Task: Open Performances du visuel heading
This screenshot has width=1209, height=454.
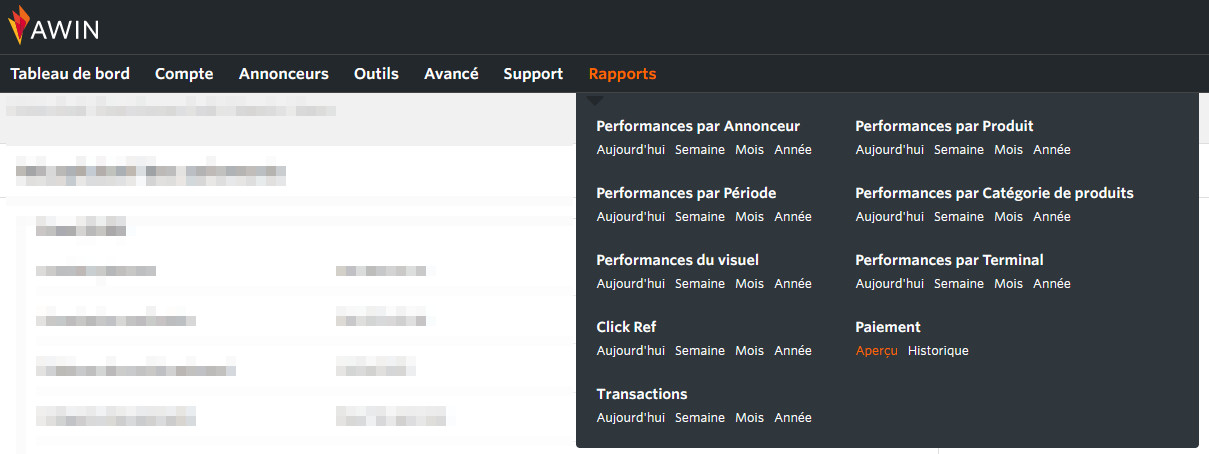Action: click(x=677, y=260)
